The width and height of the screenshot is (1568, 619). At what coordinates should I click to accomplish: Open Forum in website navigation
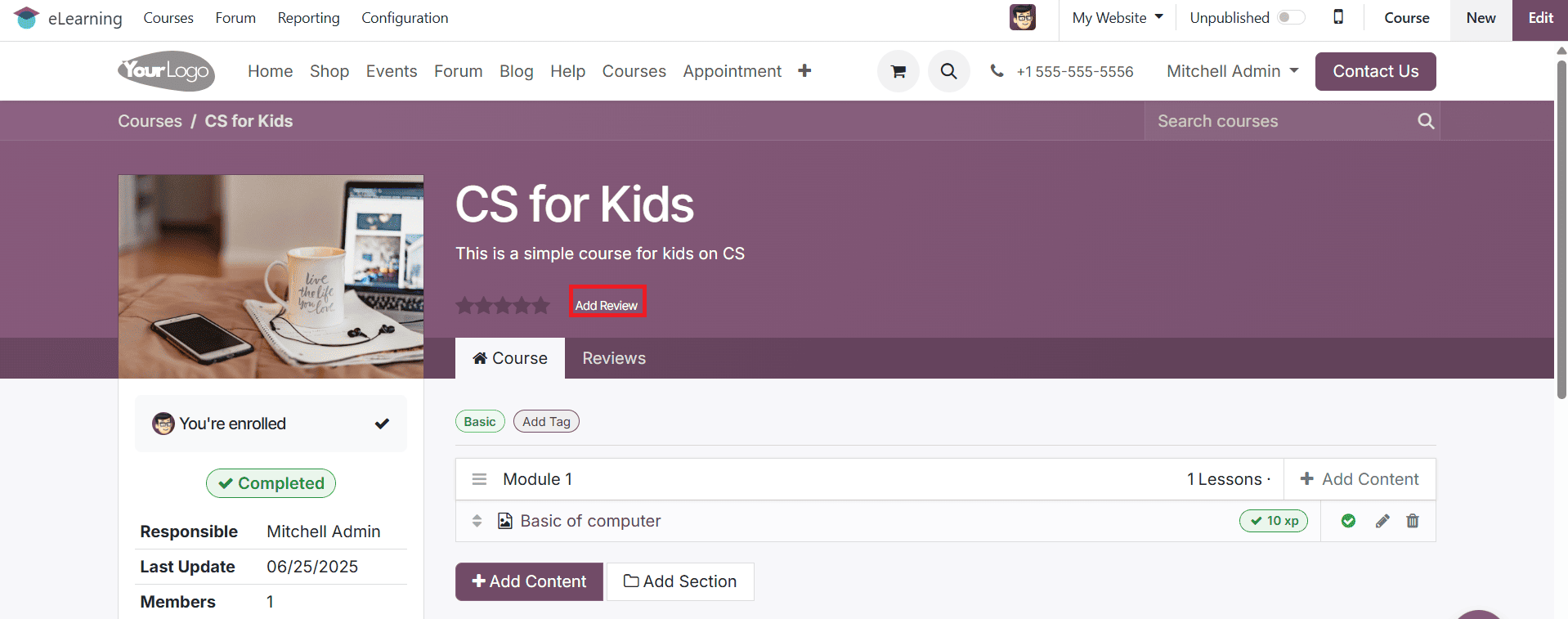point(458,71)
